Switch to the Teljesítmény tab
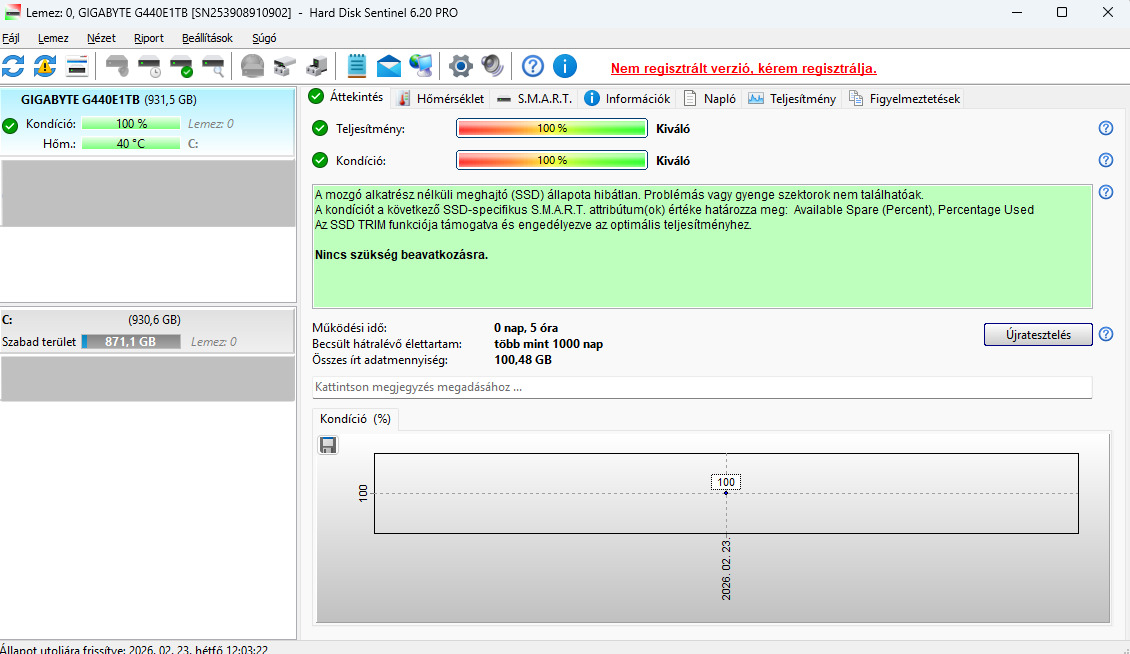Viewport: 1130px width, 654px height. 792,99
